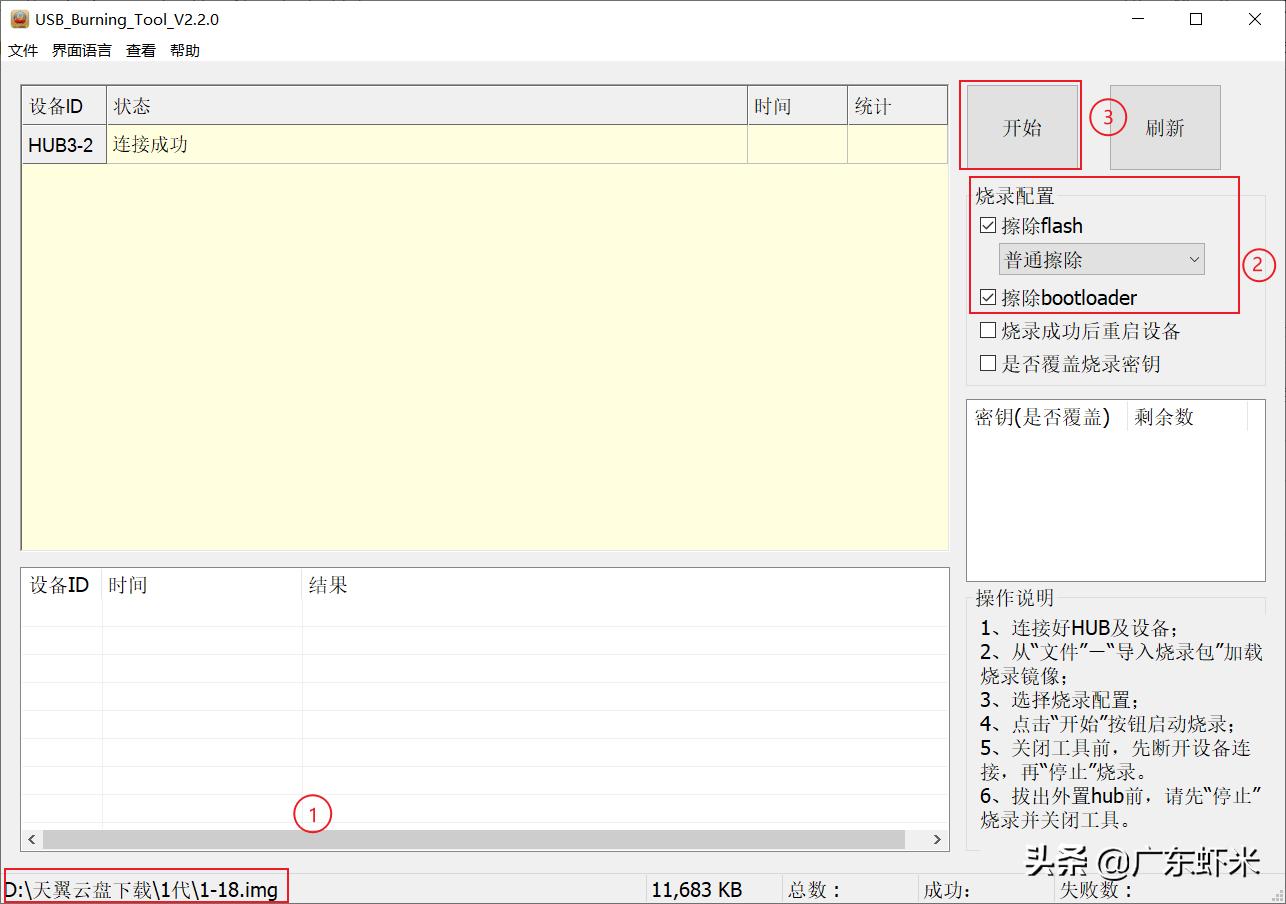This screenshot has width=1286, height=904.
Task: Click the horizontal scrollbar right arrow
Action: pos(936,840)
